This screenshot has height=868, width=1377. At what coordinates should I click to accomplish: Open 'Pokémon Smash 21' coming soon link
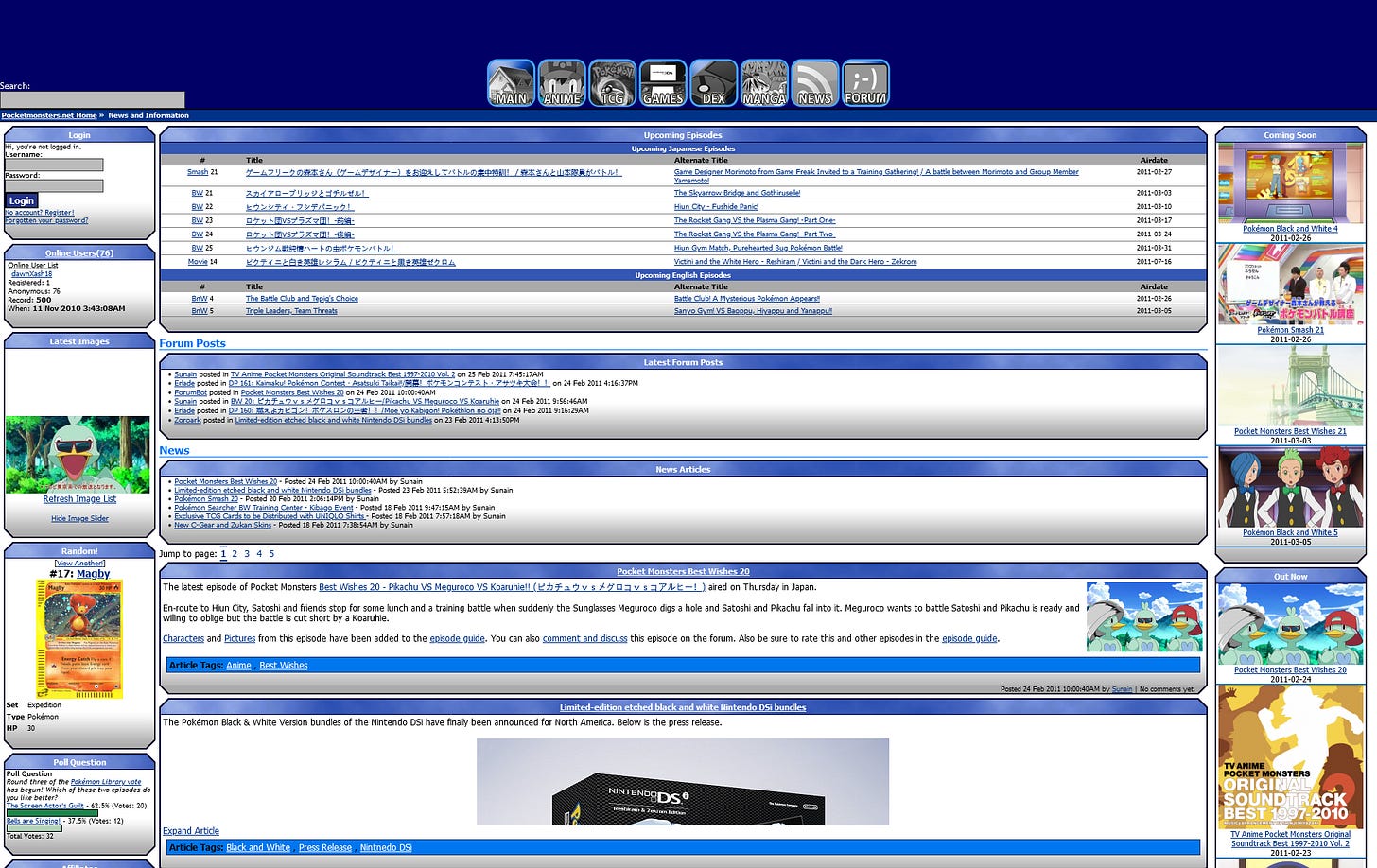(x=1290, y=330)
